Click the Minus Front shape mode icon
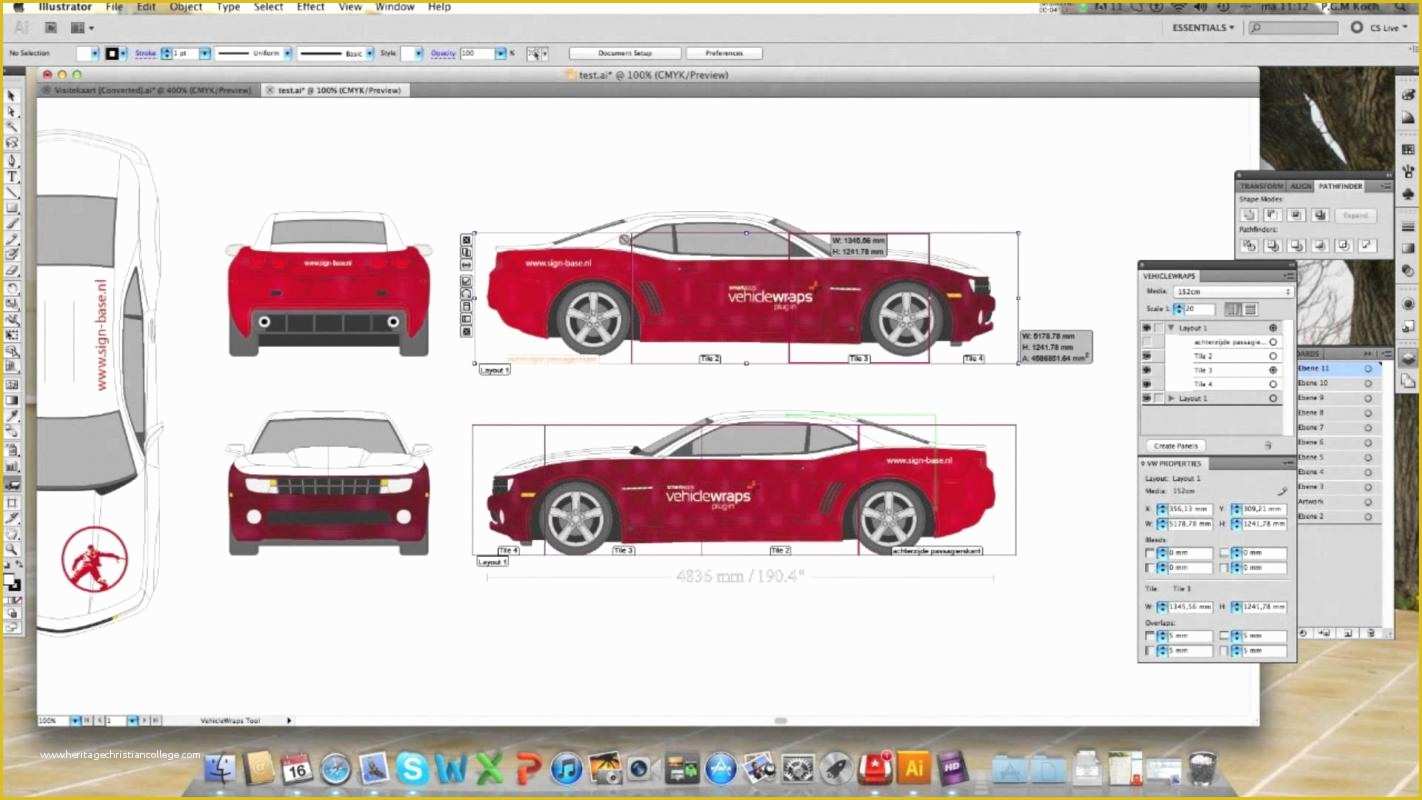The height and width of the screenshot is (800, 1422). (x=1273, y=215)
